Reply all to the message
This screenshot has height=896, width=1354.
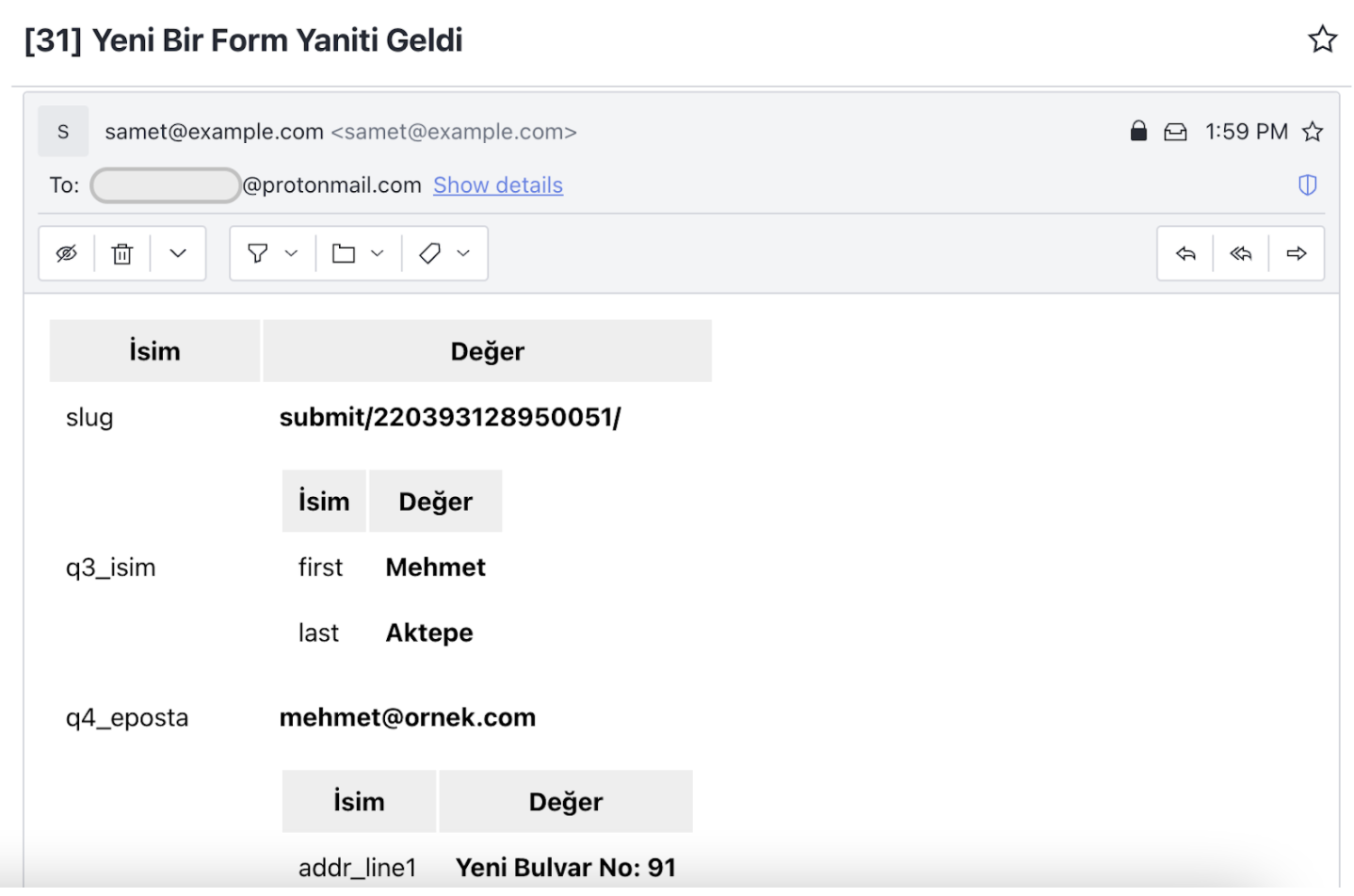(1241, 253)
